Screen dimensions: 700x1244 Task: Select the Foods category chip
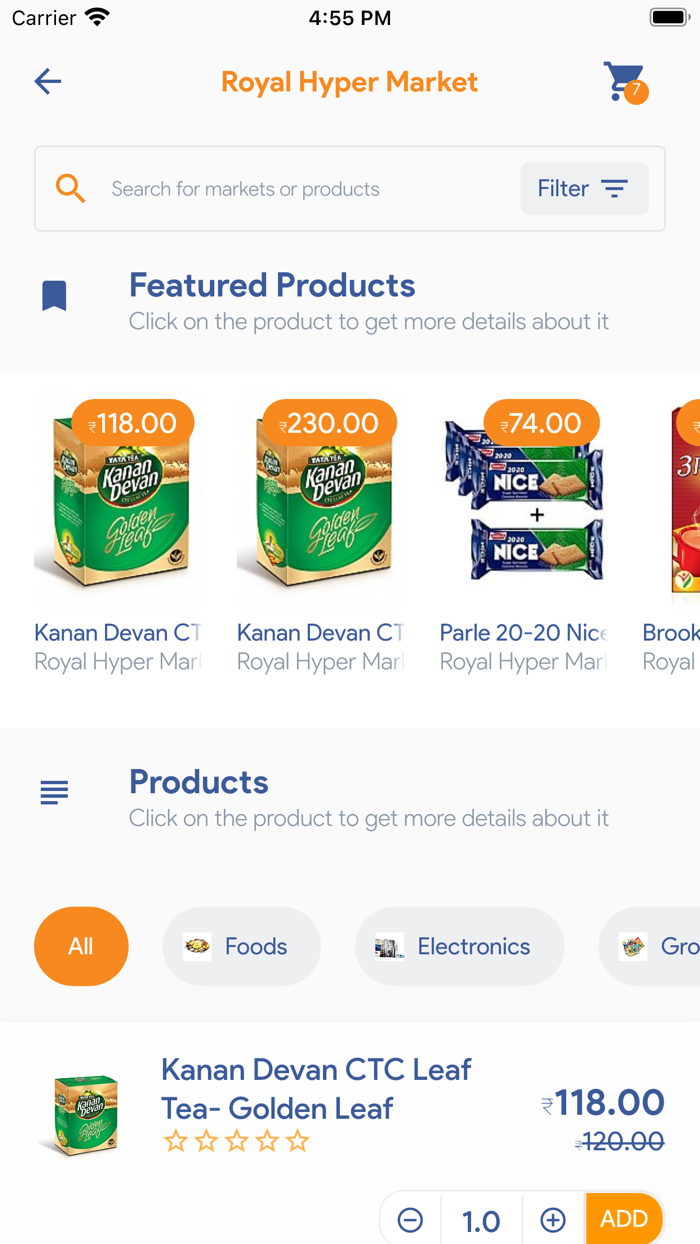click(241, 946)
